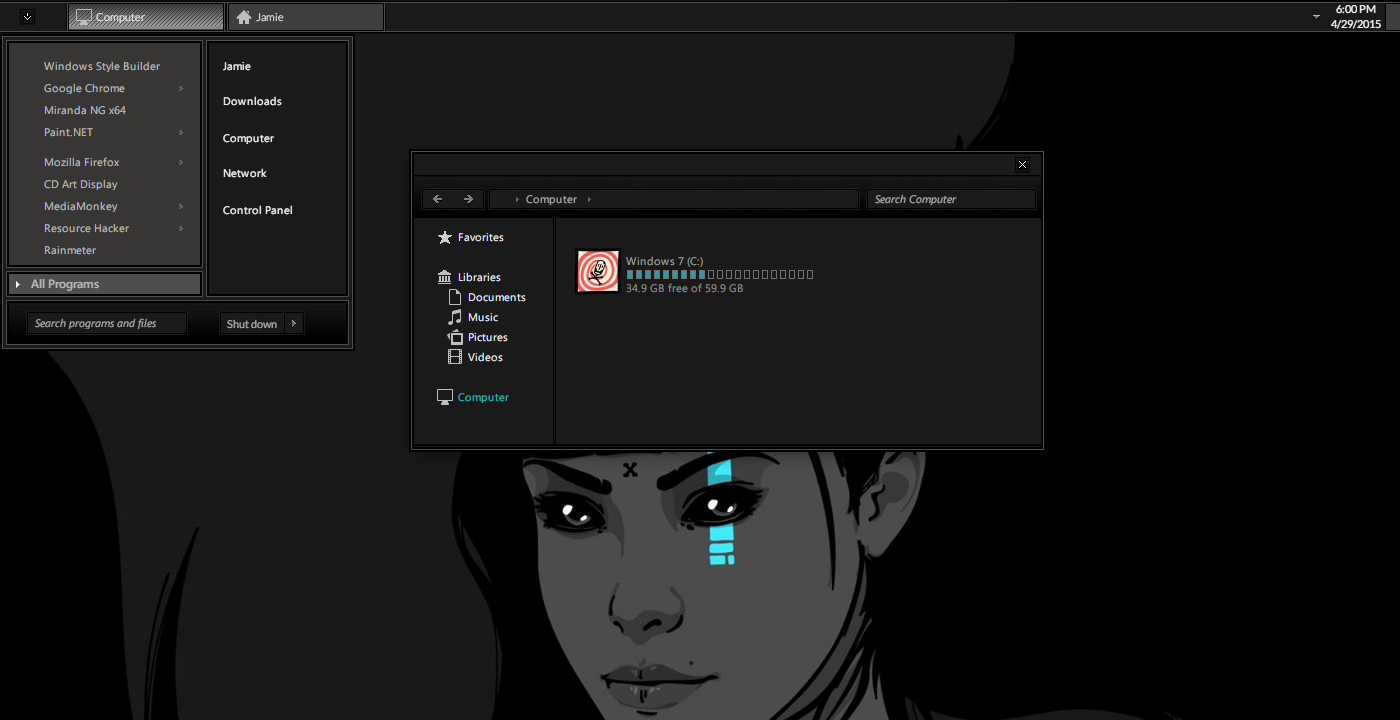Select Libraries in navigation pane
This screenshot has height=720, width=1400.
479,277
